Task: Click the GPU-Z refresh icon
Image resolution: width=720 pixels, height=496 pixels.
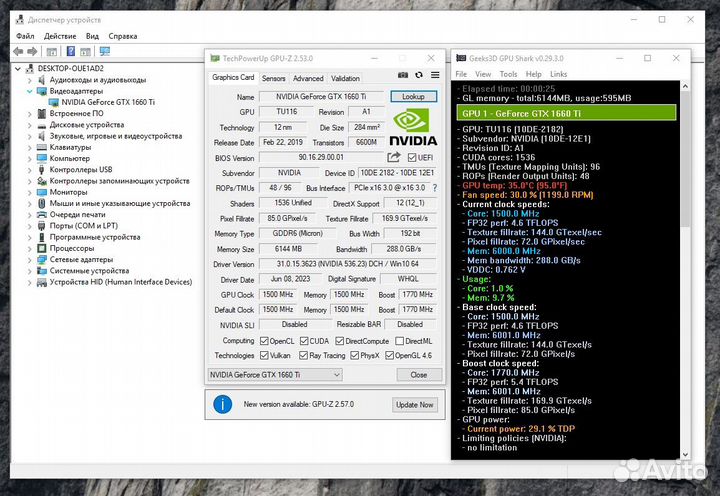Action: (x=419, y=75)
